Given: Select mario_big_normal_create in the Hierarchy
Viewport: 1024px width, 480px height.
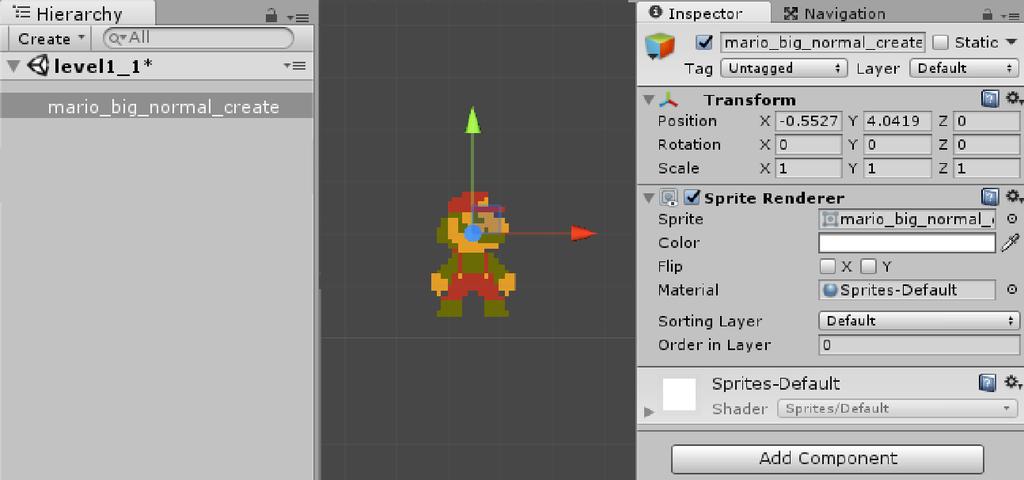Looking at the screenshot, I should tap(157, 107).
